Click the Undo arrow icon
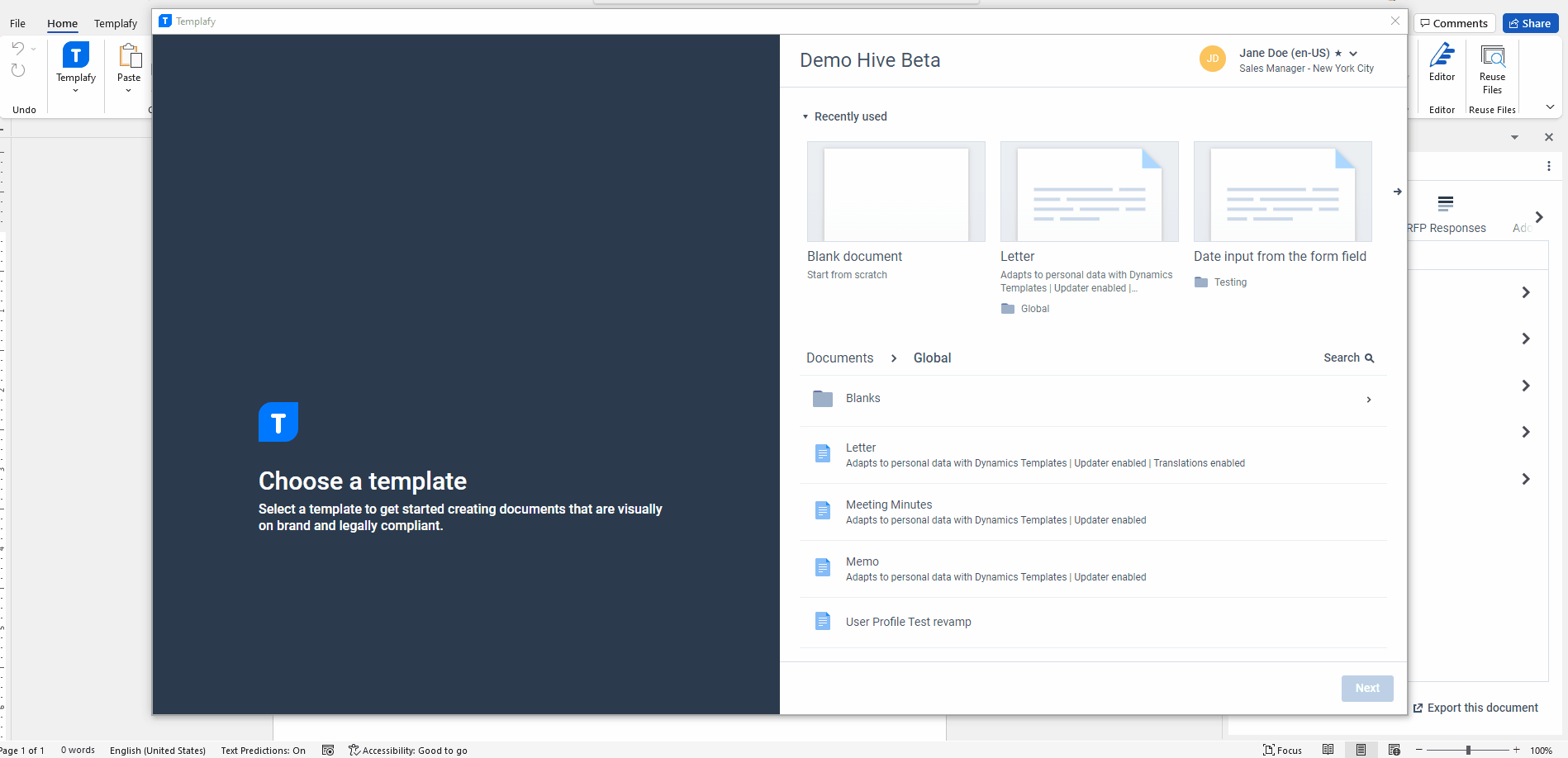The image size is (1568, 758). 18,50
